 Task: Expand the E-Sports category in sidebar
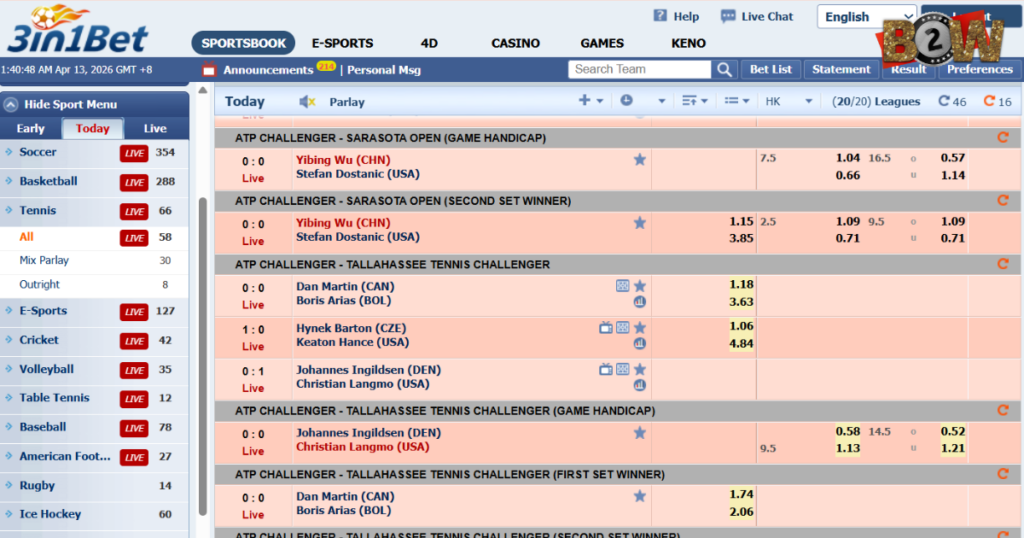coord(42,311)
